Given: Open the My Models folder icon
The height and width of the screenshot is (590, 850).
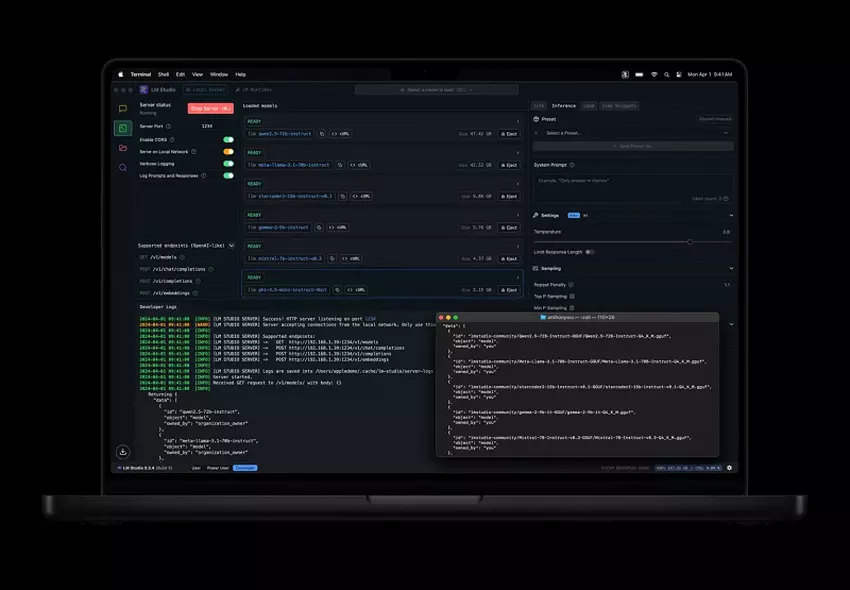Looking at the screenshot, I should (x=122, y=148).
